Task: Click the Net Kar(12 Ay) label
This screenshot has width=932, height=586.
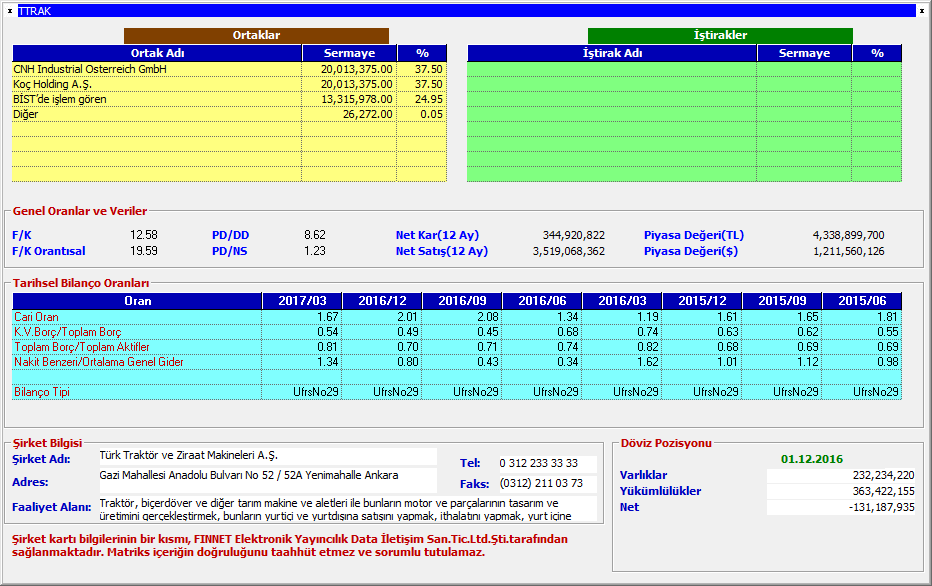Action: pos(437,235)
